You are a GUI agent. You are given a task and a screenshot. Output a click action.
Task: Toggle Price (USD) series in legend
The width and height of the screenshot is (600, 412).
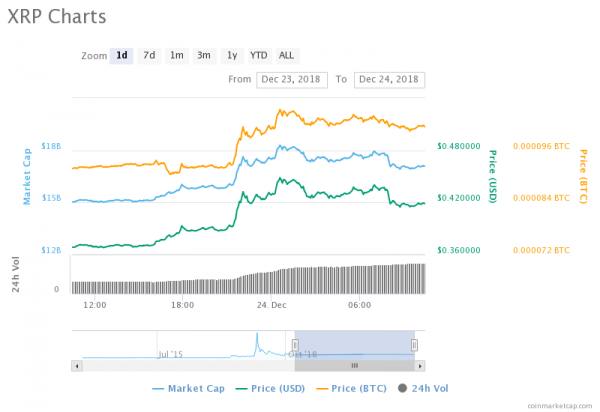(x=270, y=389)
